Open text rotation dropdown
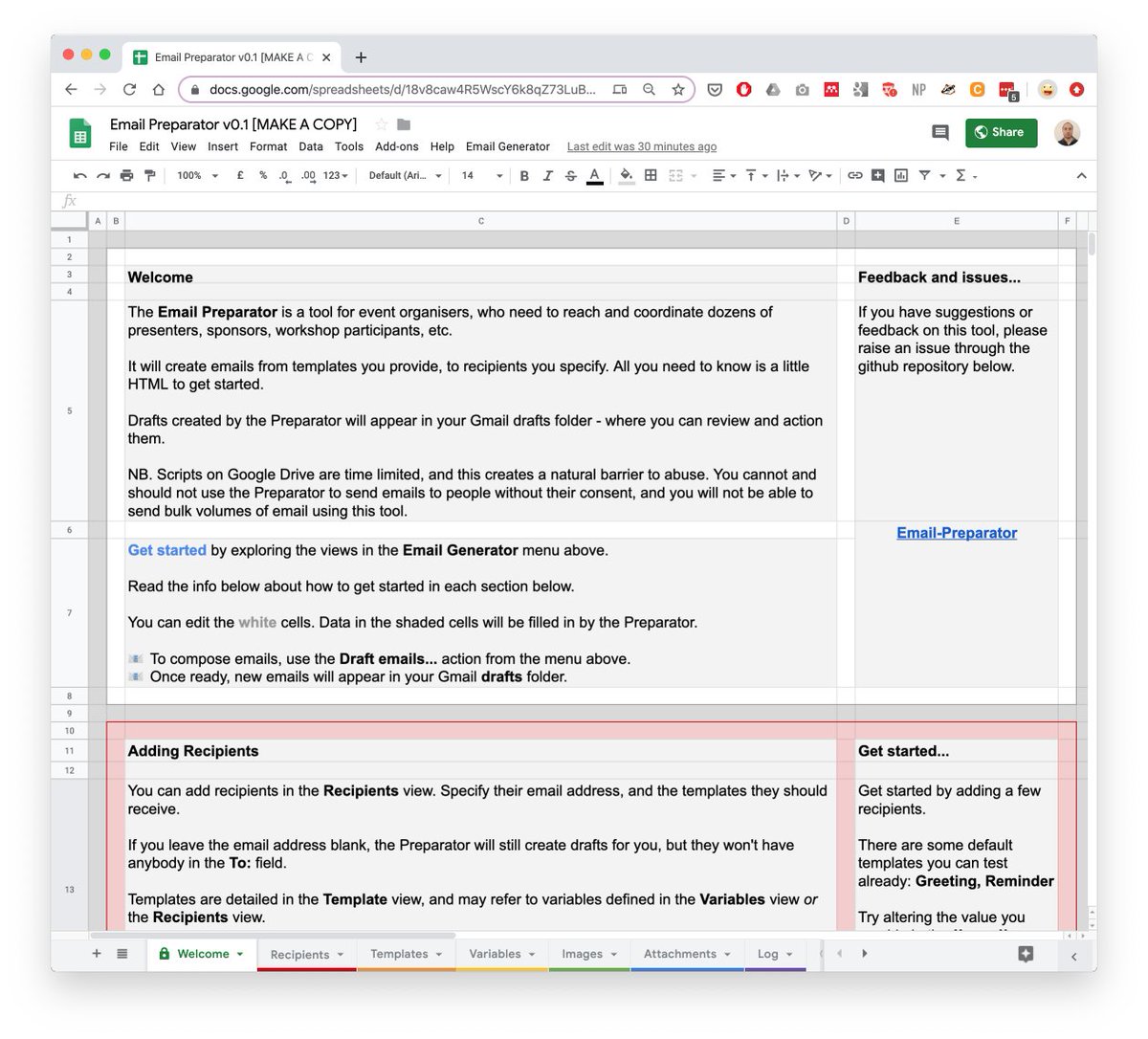 [821, 176]
